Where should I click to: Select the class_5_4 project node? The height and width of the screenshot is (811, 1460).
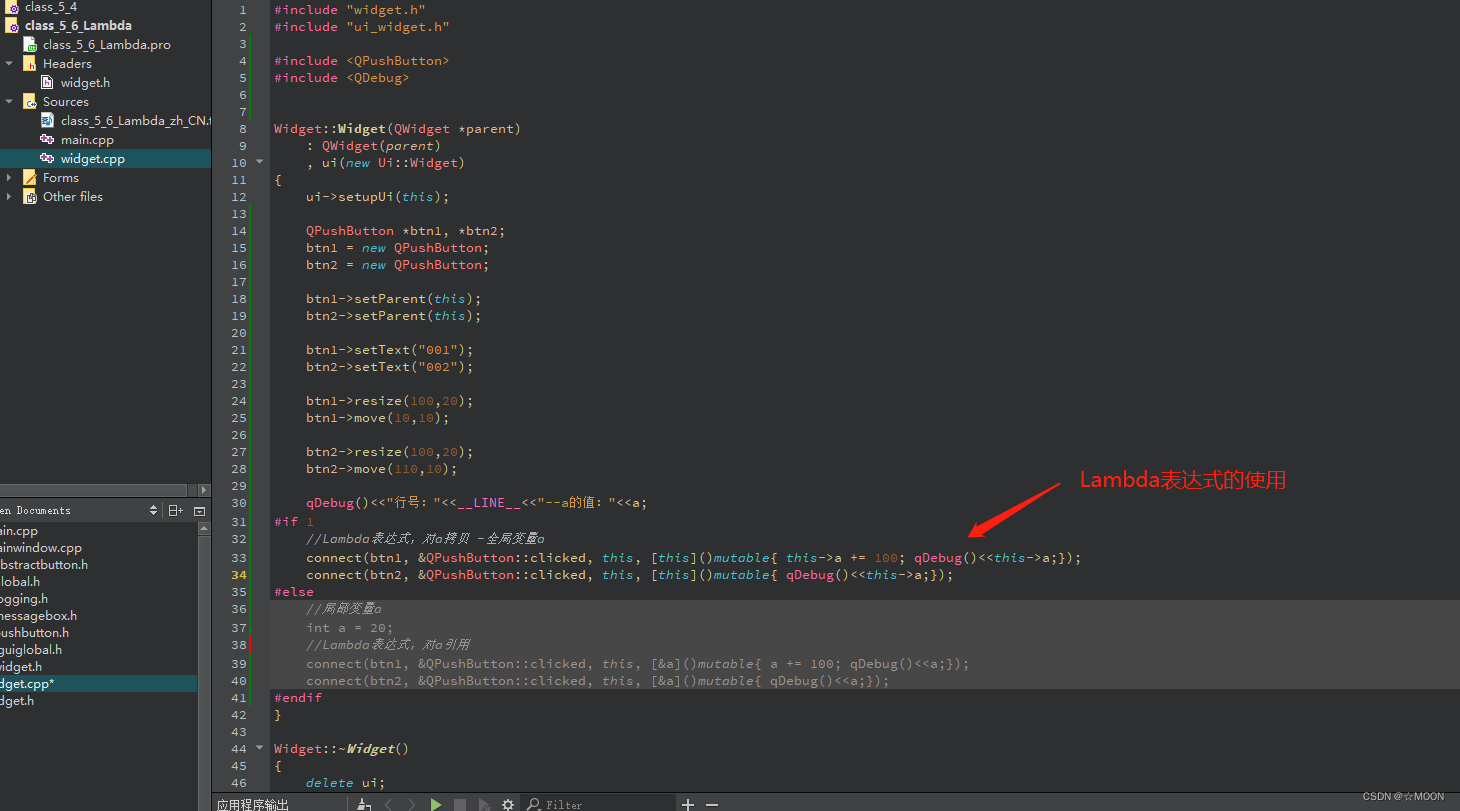tap(51, 7)
